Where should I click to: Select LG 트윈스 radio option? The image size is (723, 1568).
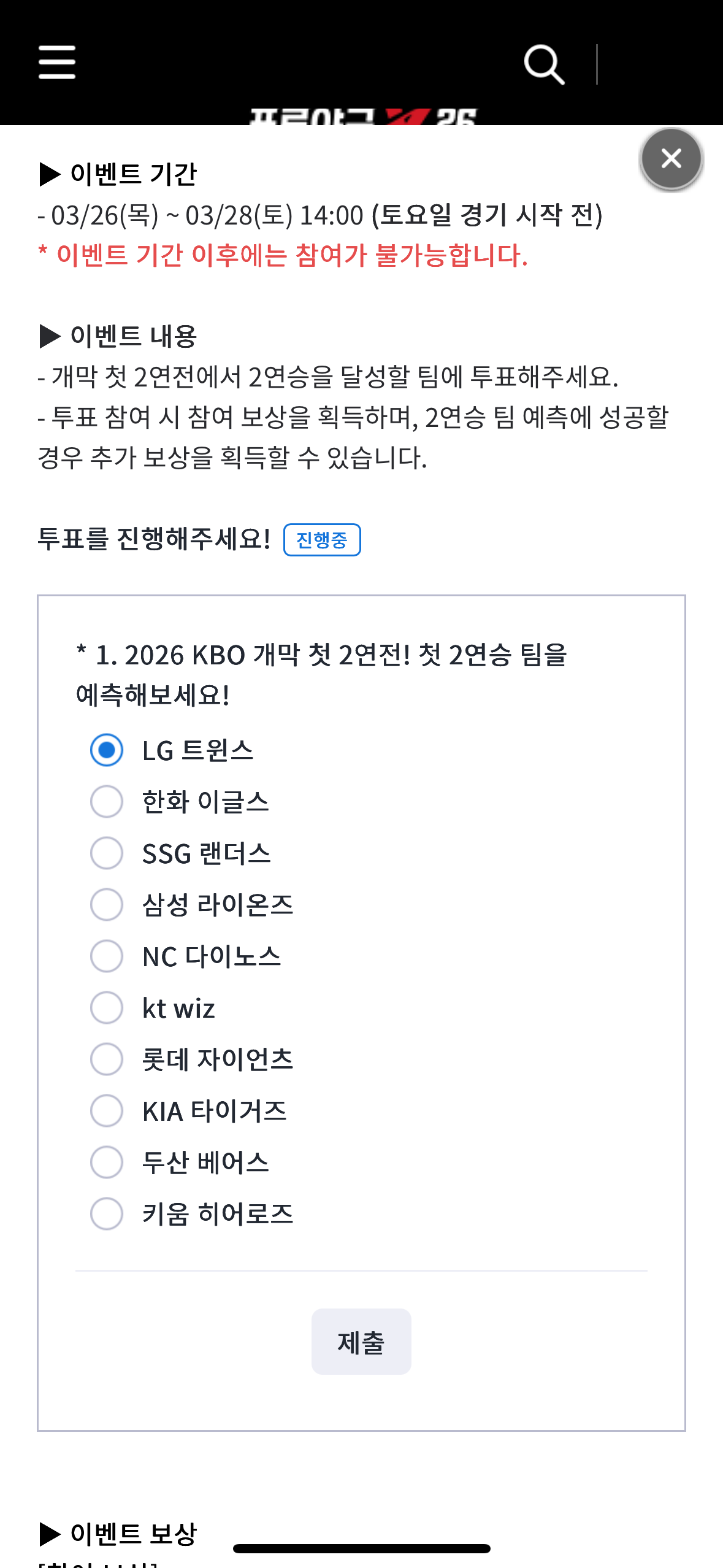coord(107,750)
